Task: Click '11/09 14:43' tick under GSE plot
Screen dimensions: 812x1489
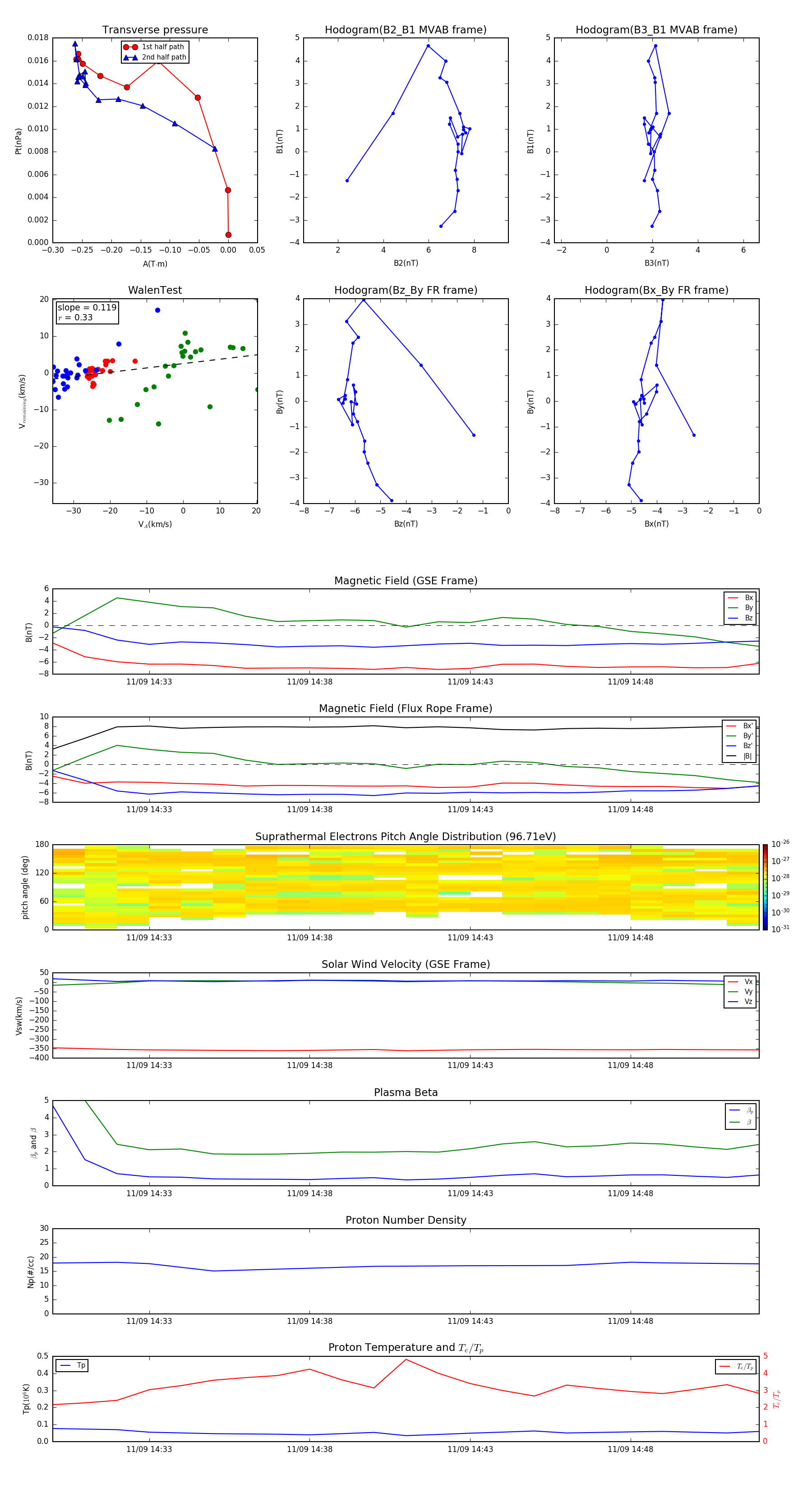Action: 471,682
